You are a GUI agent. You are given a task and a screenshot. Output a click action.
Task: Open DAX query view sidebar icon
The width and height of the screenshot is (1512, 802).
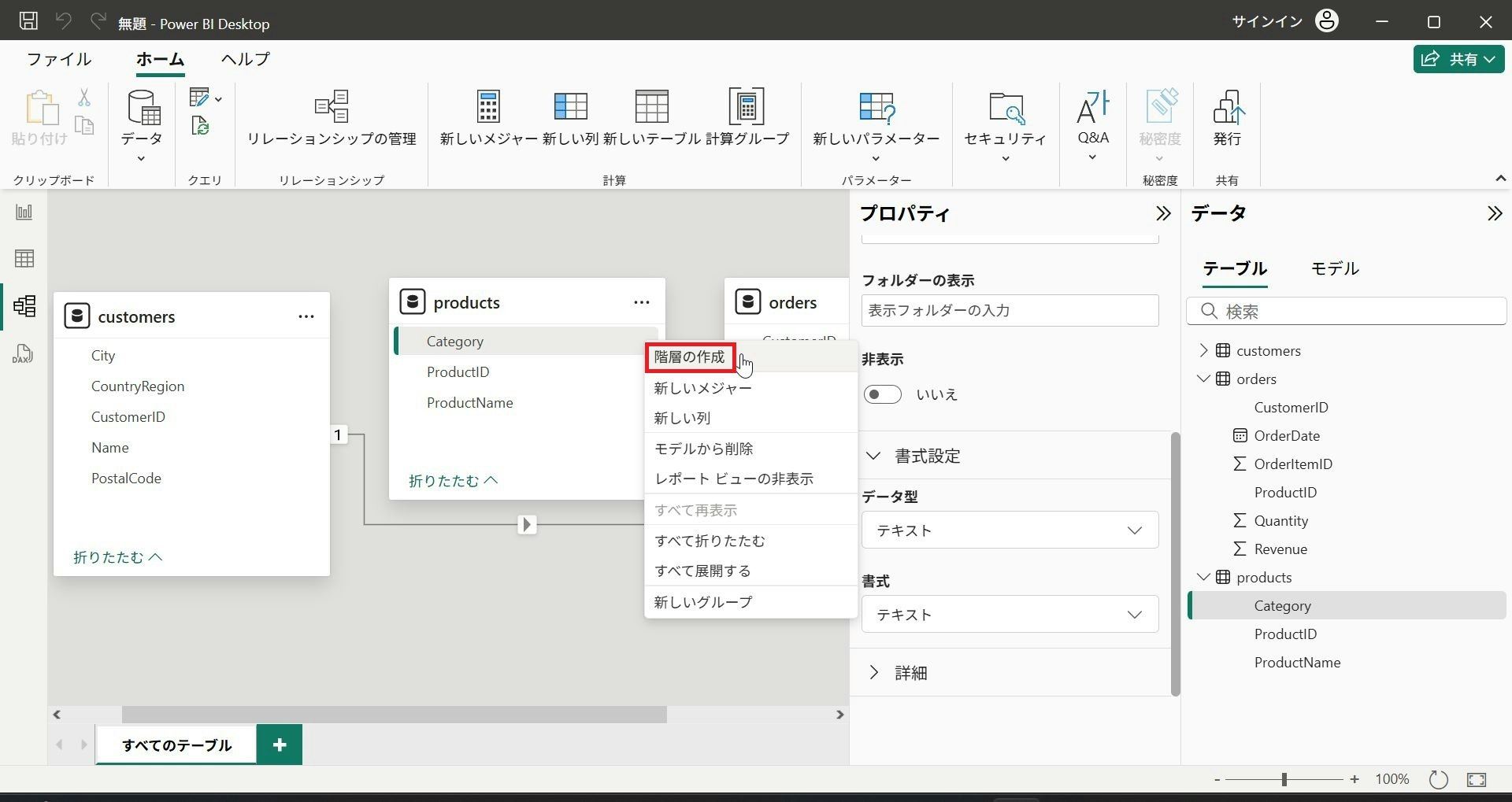tap(23, 353)
